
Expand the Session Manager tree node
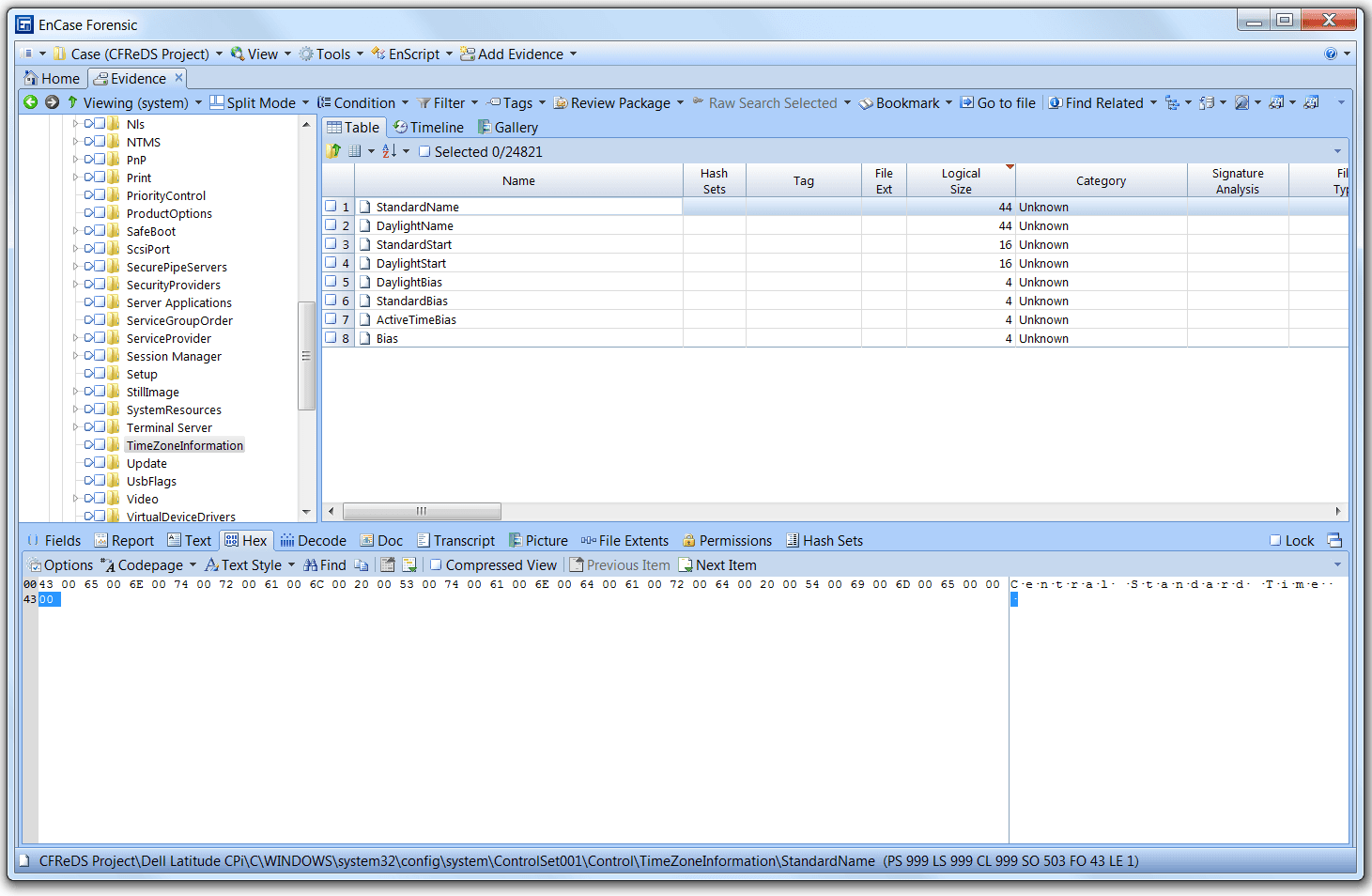76,356
